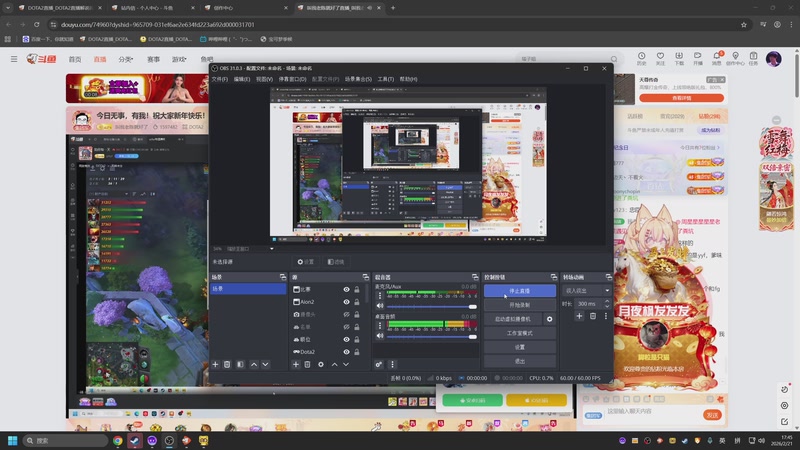This screenshot has height=450, width=800.
Task: Increase transition duration with stepper up
Action: click(607, 301)
